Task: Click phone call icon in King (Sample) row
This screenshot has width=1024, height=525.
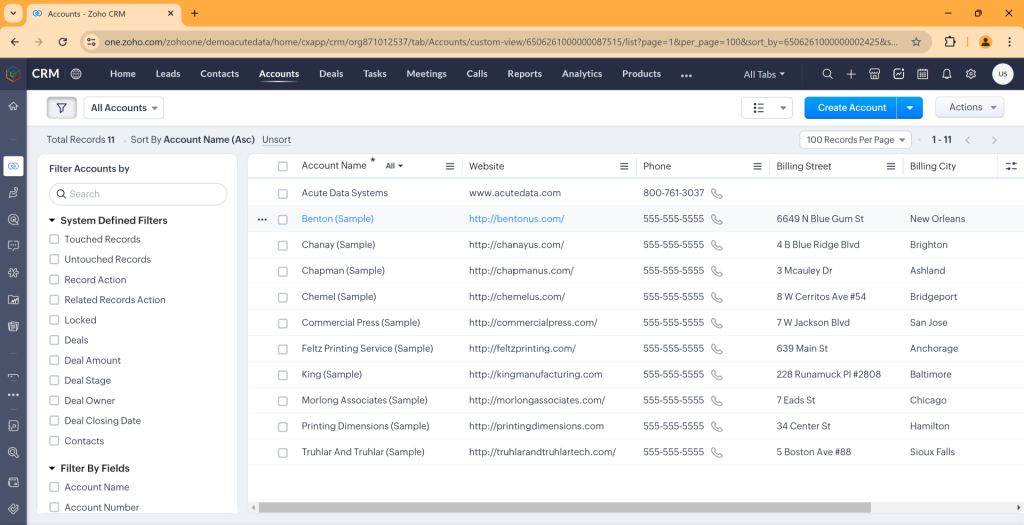Action: pyautogui.click(x=716, y=375)
